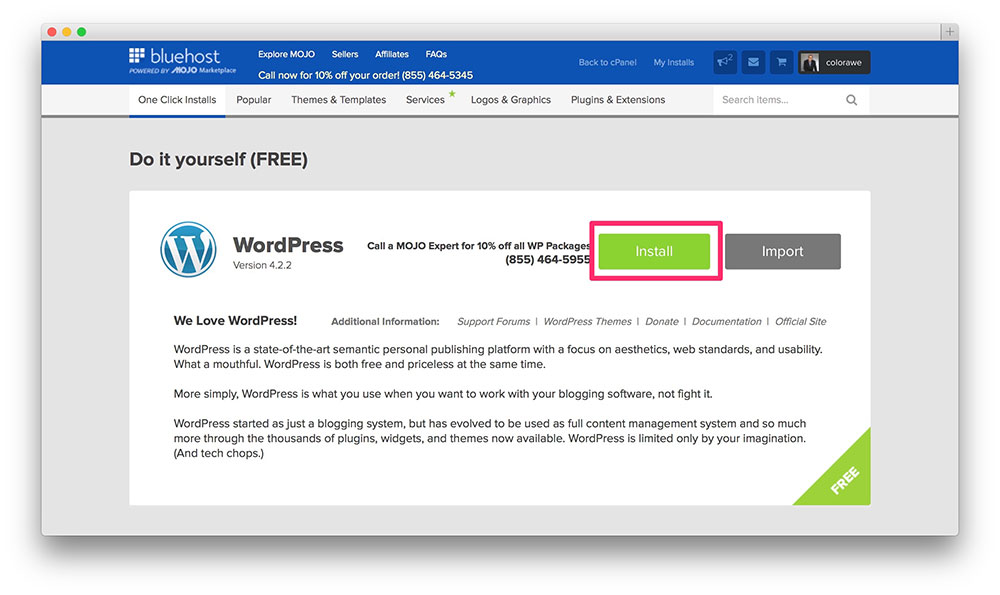Open the Explore MOJO menu
The image size is (1000, 595).
286,55
